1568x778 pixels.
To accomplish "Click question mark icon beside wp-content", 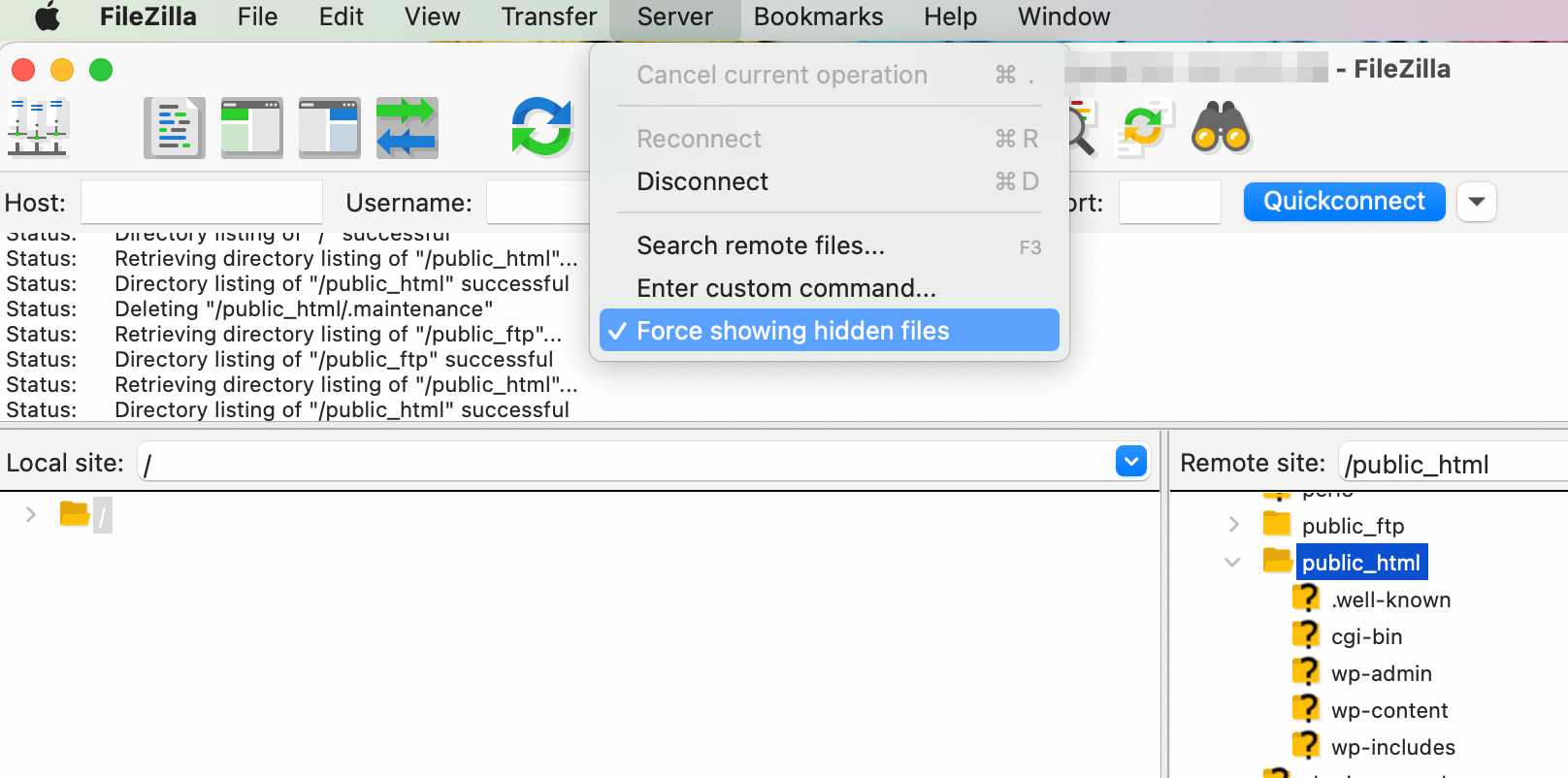I will click(x=1307, y=708).
